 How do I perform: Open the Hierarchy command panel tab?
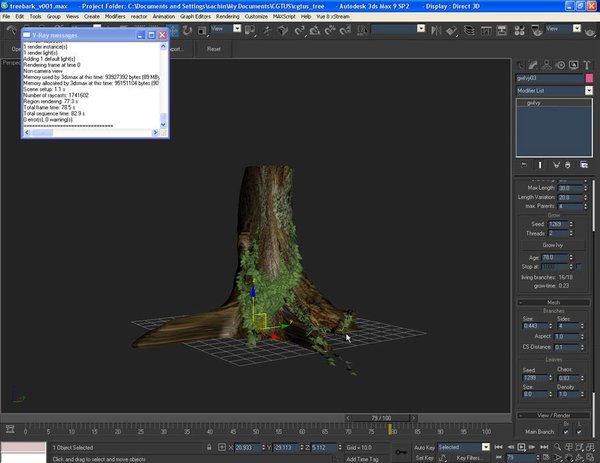(x=547, y=64)
